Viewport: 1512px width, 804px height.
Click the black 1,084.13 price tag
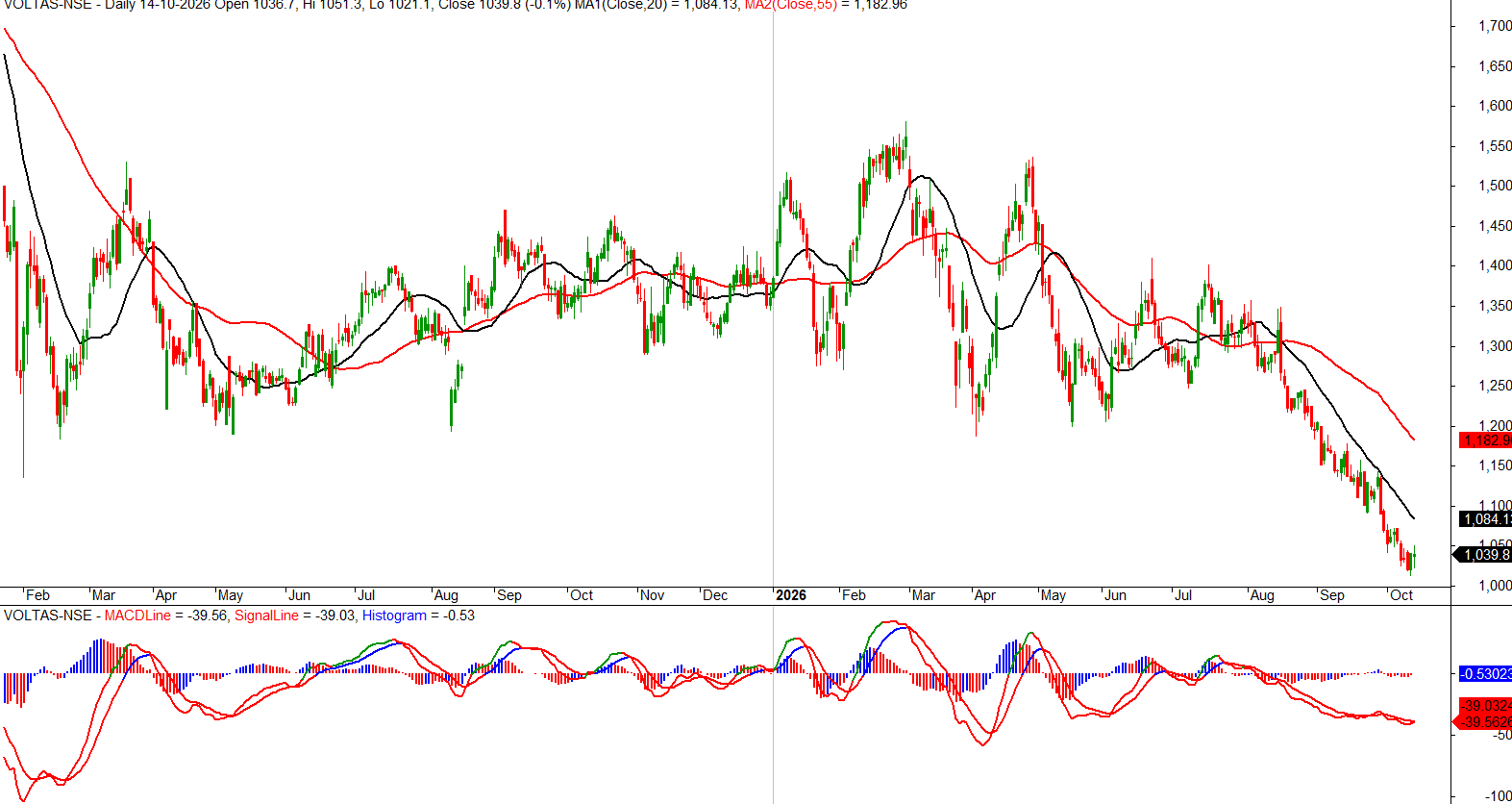pyautogui.click(x=1485, y=519)
